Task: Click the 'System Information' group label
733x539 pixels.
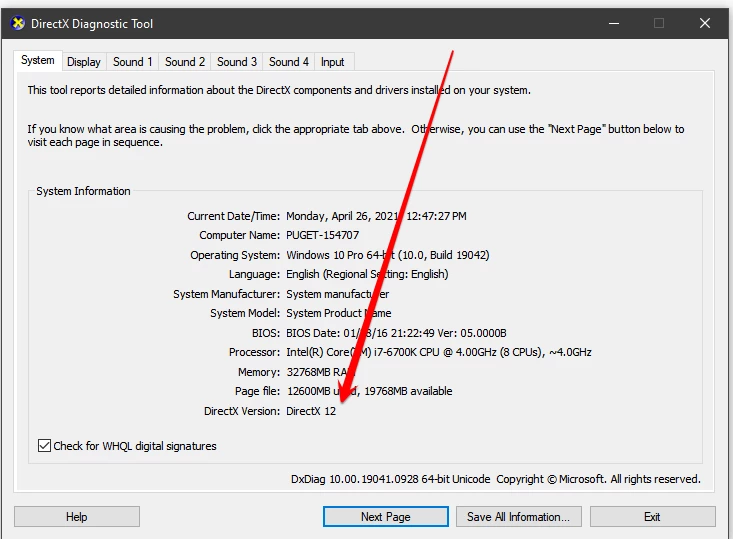Action: click(x=83, y=191)
